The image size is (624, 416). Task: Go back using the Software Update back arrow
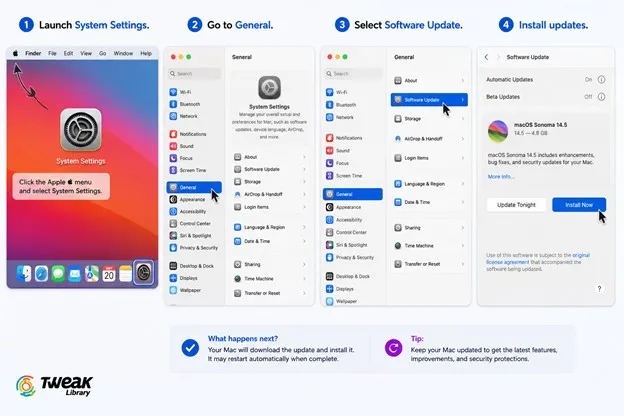[486, 57]
